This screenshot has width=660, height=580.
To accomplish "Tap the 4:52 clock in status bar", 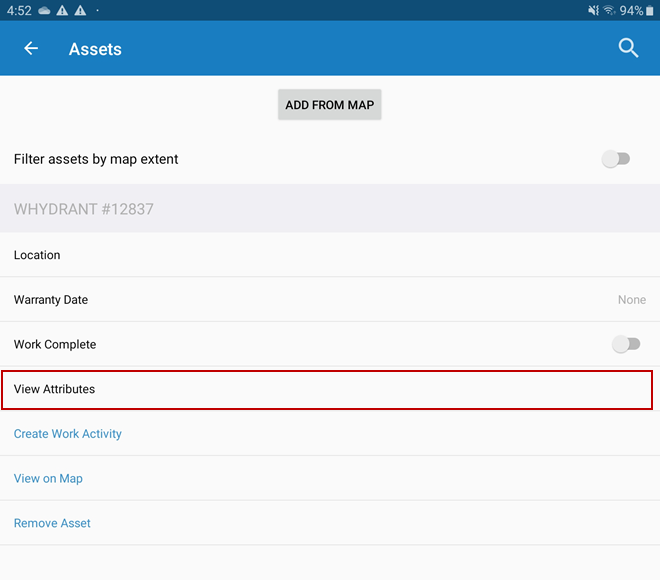I will pyautogui.click(x=19, y=11).
